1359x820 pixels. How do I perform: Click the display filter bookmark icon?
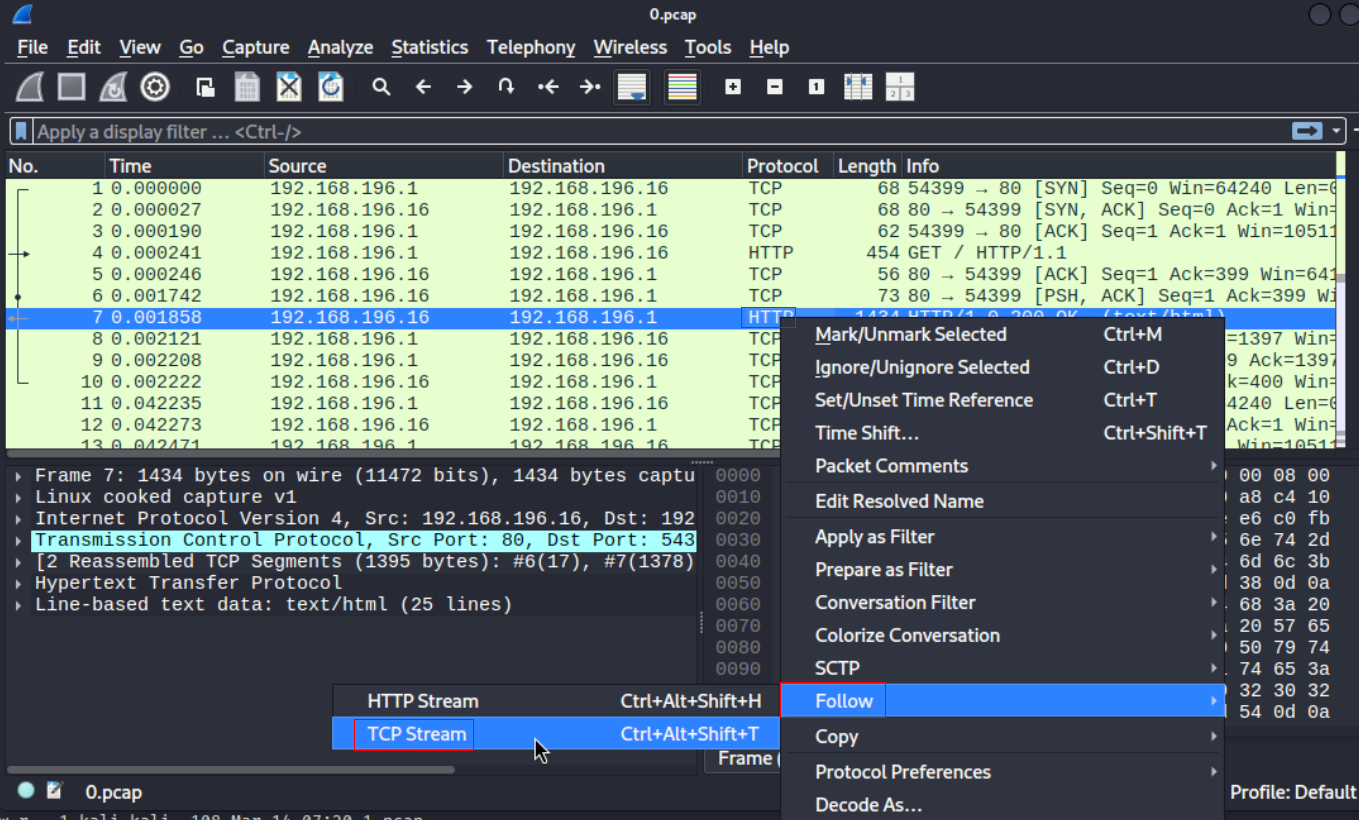pos(21,132)
